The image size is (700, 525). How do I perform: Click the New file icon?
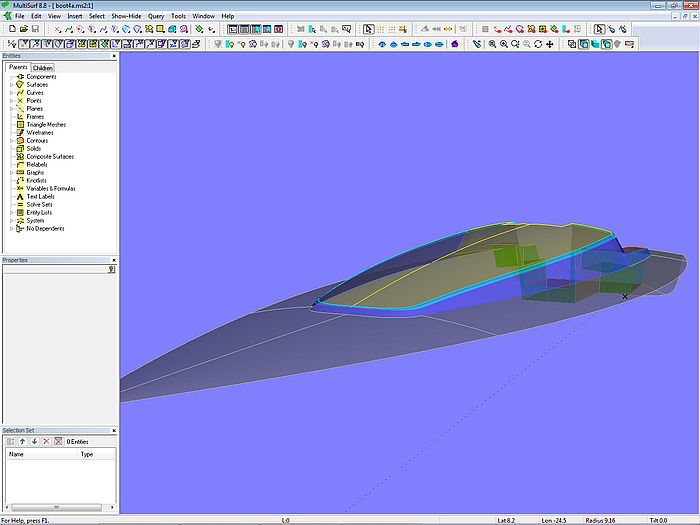click(x=11, y=29)
